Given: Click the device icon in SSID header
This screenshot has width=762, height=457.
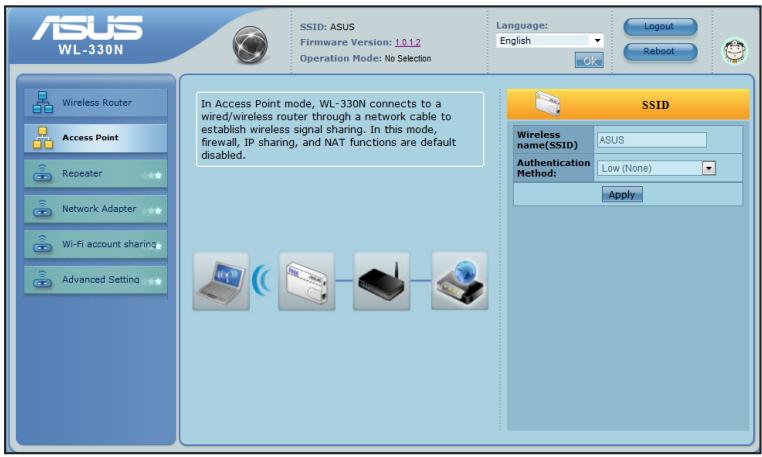Looking at the screenshot, I should click(x=548, y=104).
